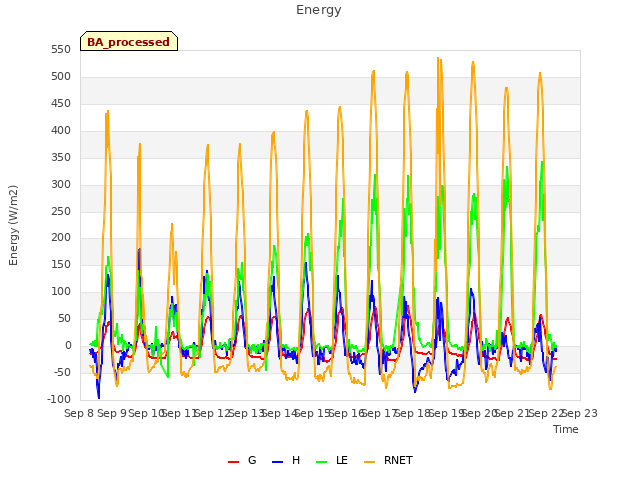Click the red G legend color marker
The width and height of the screenshot is (640, 480).
coord(233,462)
